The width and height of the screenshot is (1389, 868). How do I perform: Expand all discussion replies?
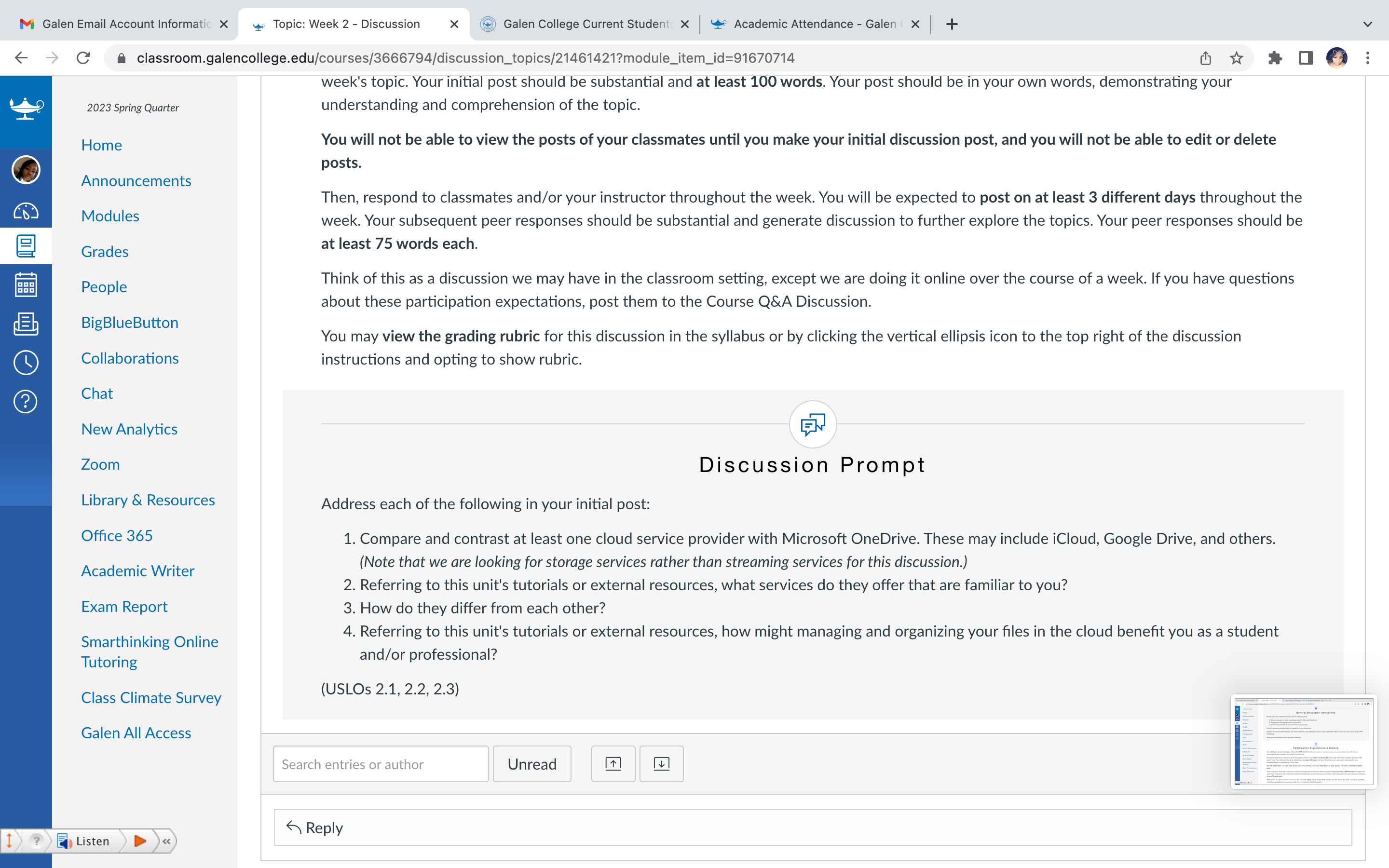pyautogui.click(x=661, y=764)
